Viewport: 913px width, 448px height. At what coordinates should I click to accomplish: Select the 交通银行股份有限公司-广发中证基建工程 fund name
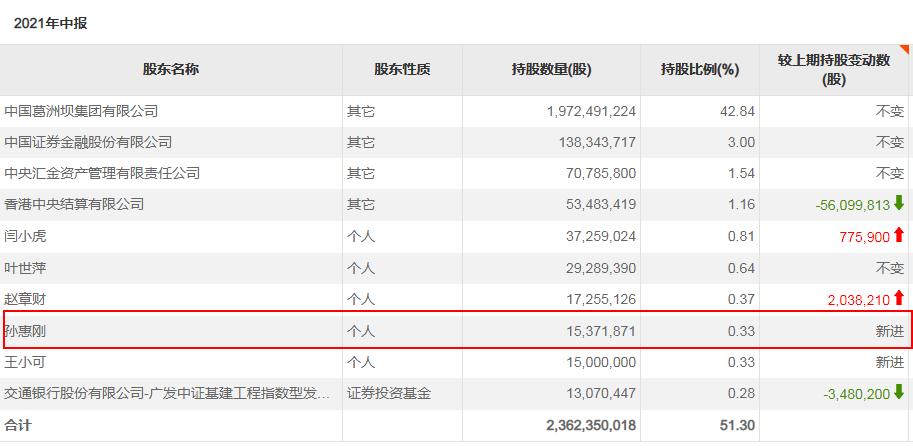pos(167,394)
